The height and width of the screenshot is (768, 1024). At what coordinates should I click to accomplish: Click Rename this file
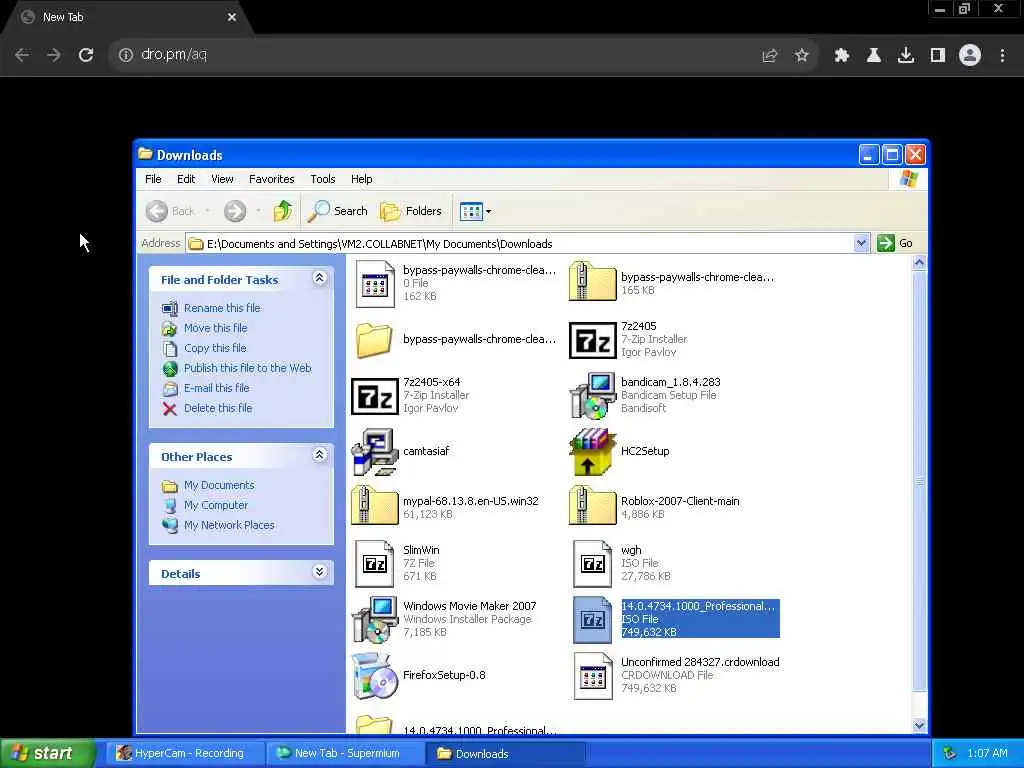(x=221, y=308)
